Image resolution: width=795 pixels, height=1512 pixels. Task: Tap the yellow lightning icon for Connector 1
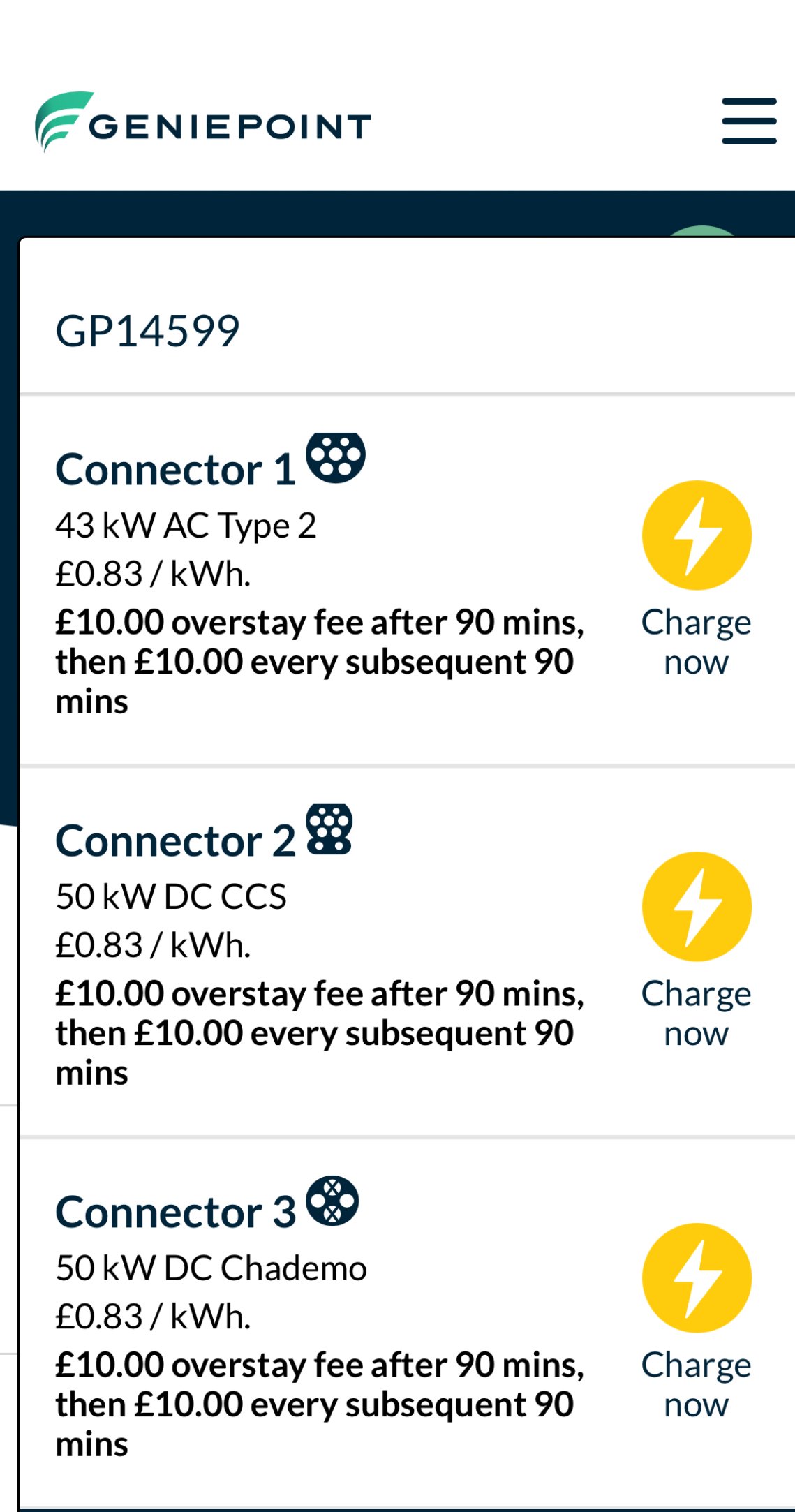pos(697,535)
